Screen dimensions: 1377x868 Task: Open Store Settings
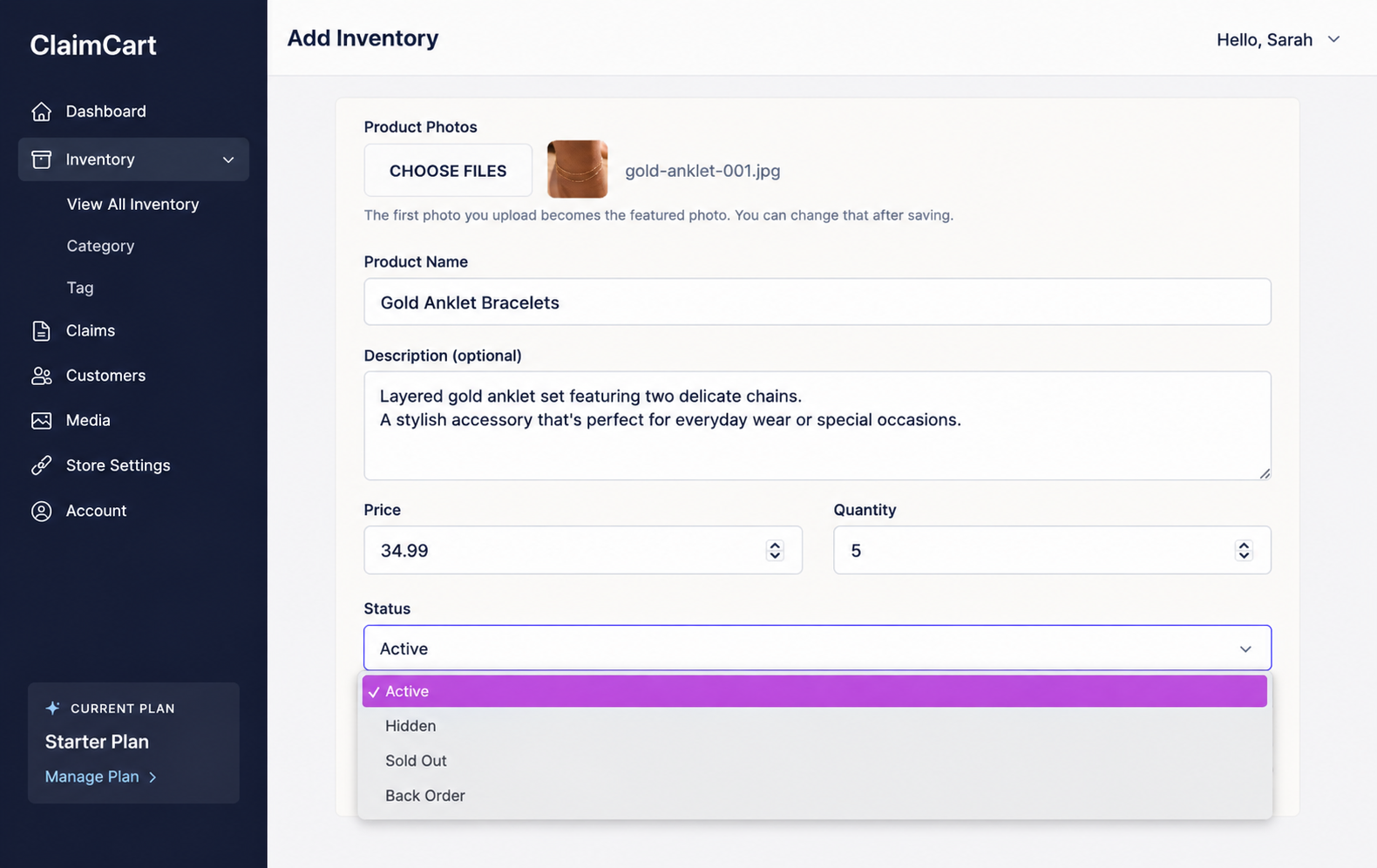point(118,465)
